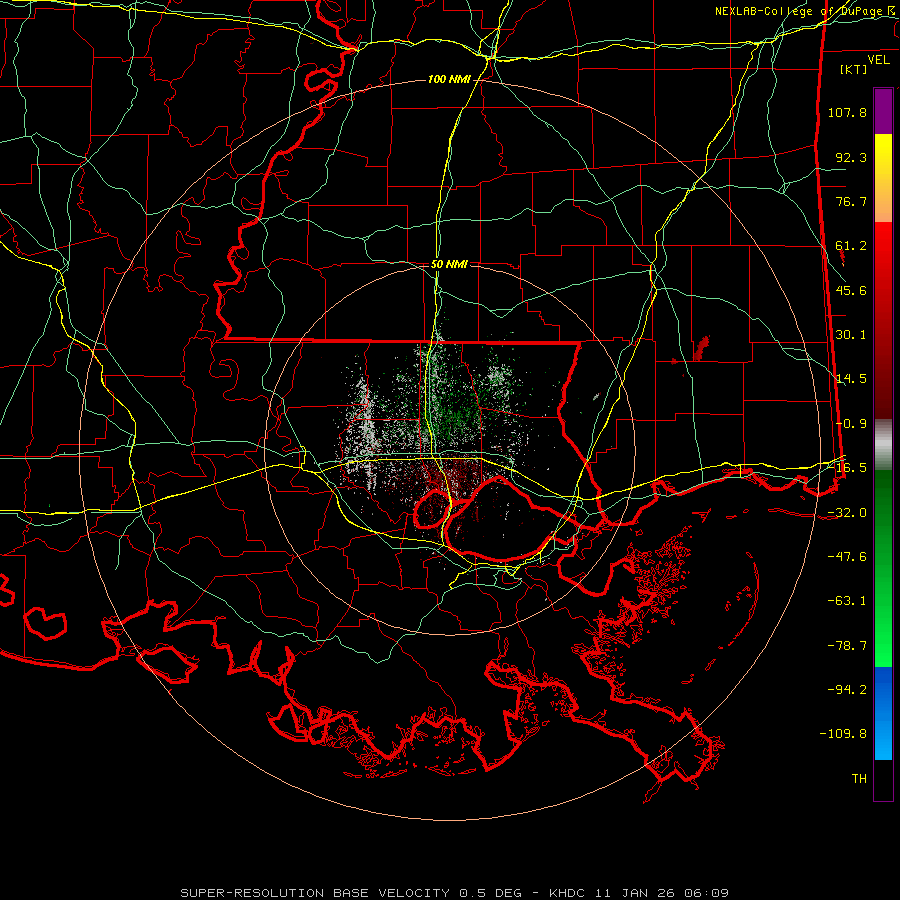The width and height of the screenshot is (900, 900).
Task: Click the SUPER-RESOLUTION BASE VELOCITY caption
Action: tap(455, 893)
